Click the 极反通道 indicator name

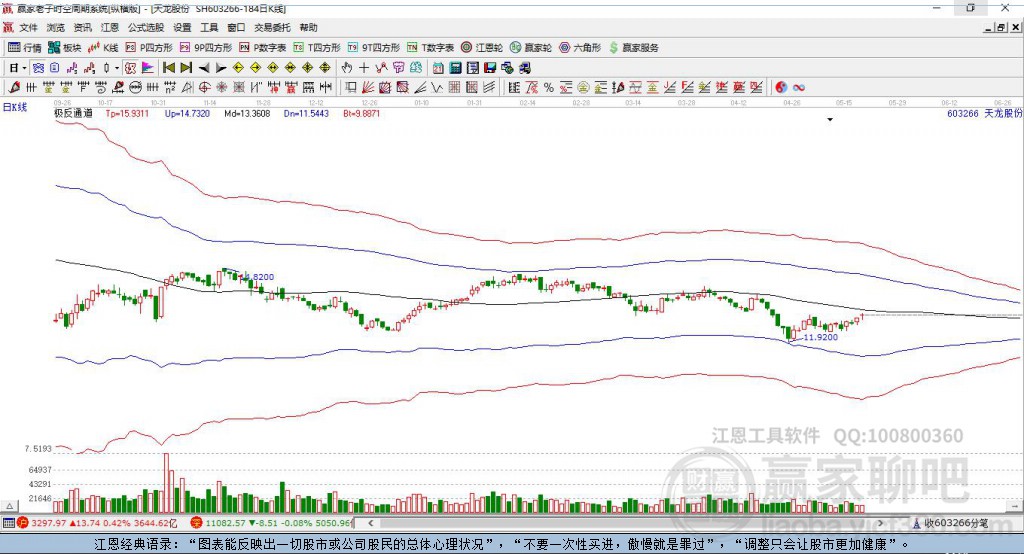click(x=73, y=113)
